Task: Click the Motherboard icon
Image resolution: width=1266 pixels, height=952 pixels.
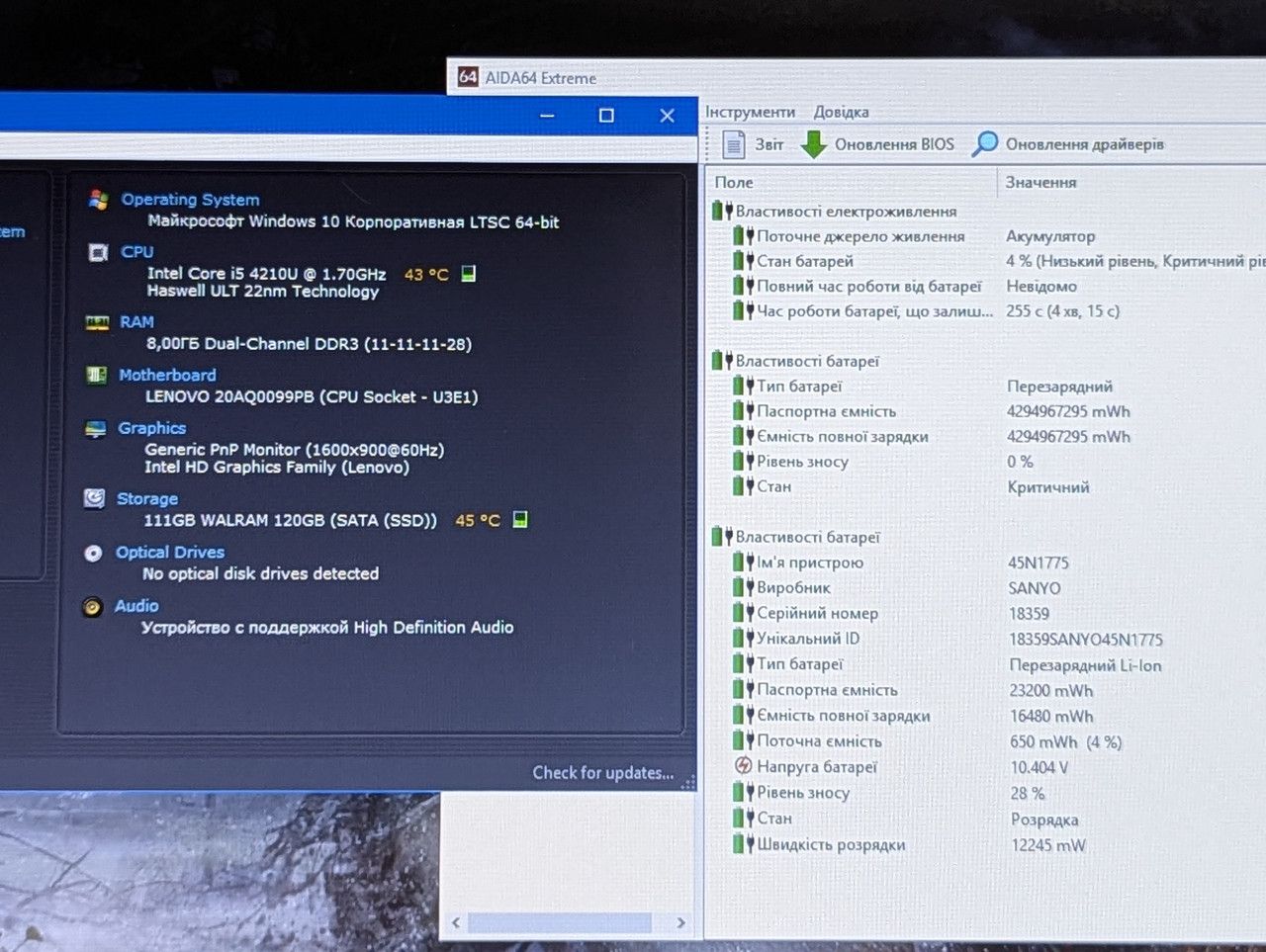Action: pyautogui.click(x=96, y=376)
